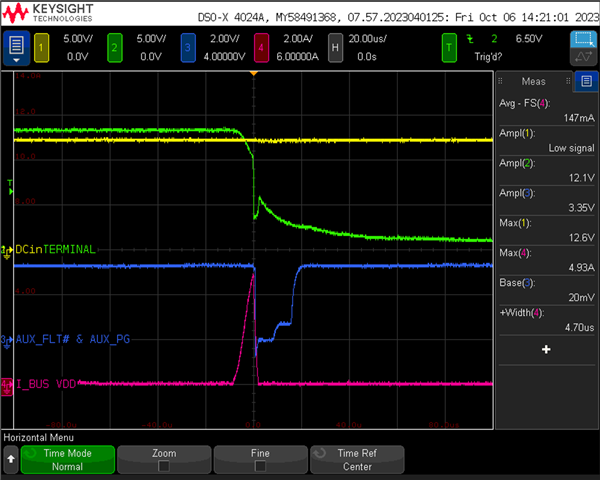Screen dimensions: 600x480
Task: Select the Ampl(3) measurement entry
Action: tap(546, 200)
